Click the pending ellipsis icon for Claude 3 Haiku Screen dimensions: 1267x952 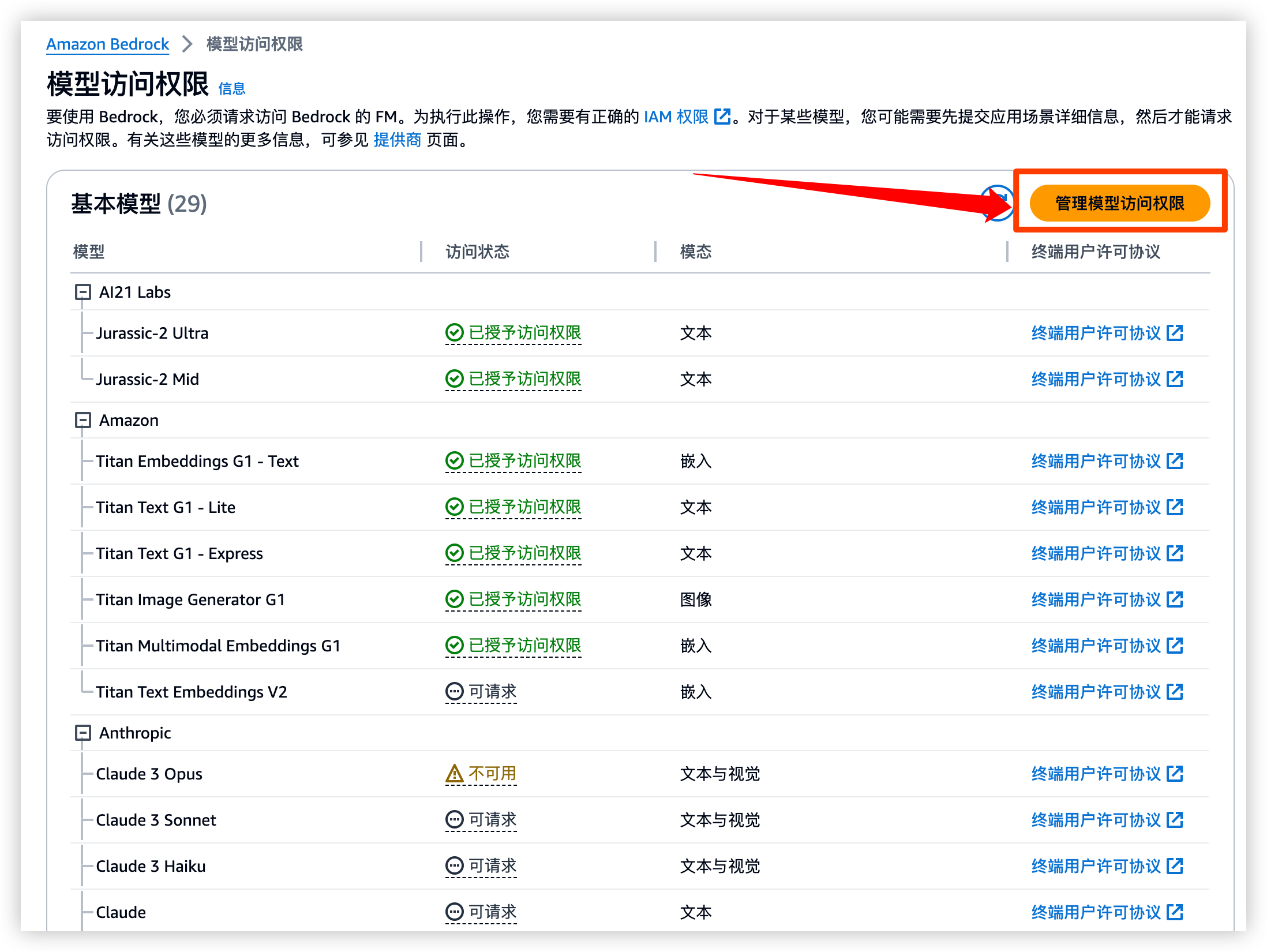(x=455, y=866)
